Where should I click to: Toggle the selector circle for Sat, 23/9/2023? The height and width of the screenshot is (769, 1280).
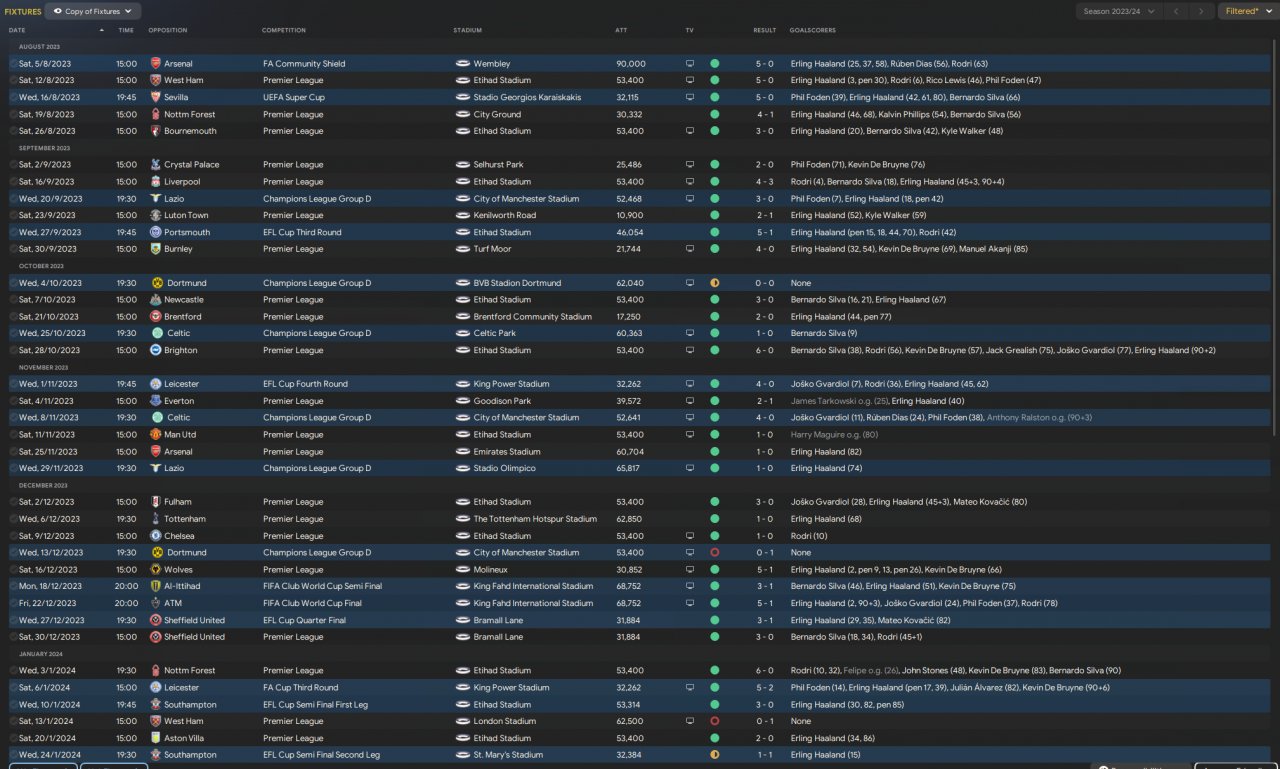click(x=14, y=215)
